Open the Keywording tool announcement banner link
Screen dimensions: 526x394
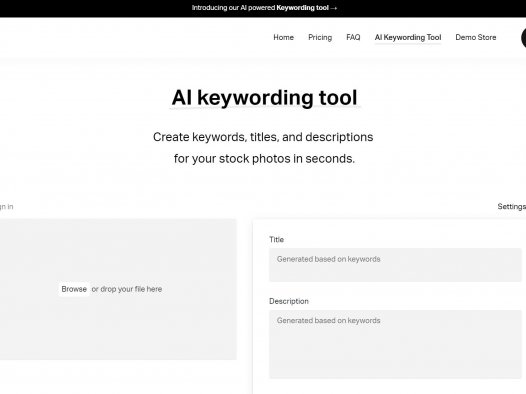[x=264, y=8]
